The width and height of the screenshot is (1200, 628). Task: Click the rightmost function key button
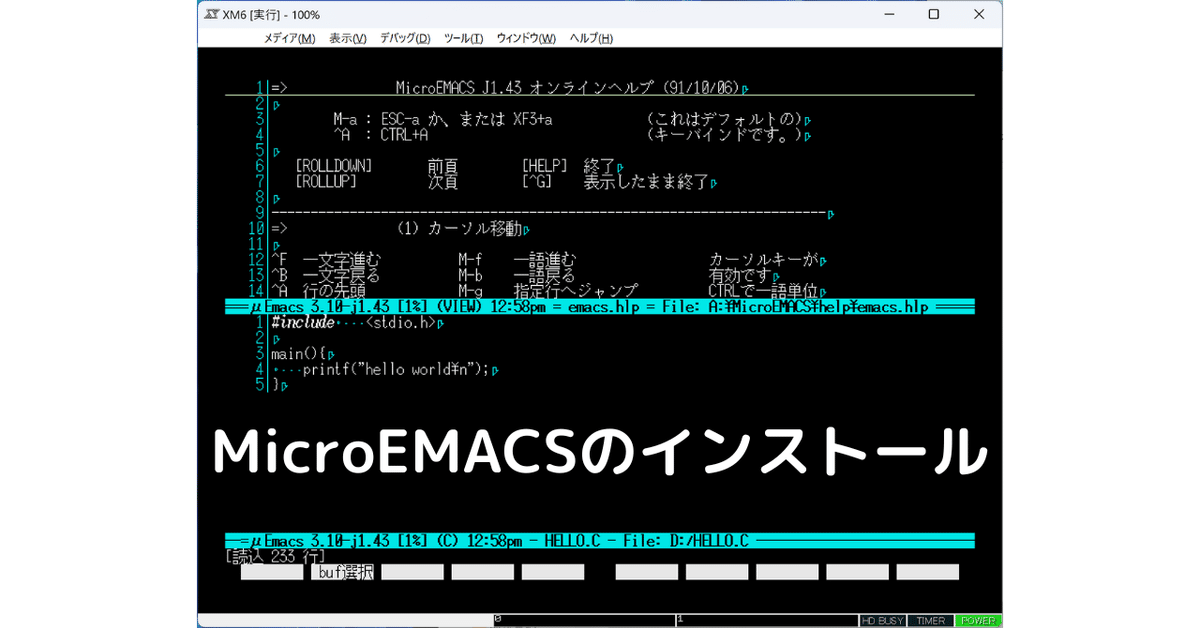pos(929,571)
